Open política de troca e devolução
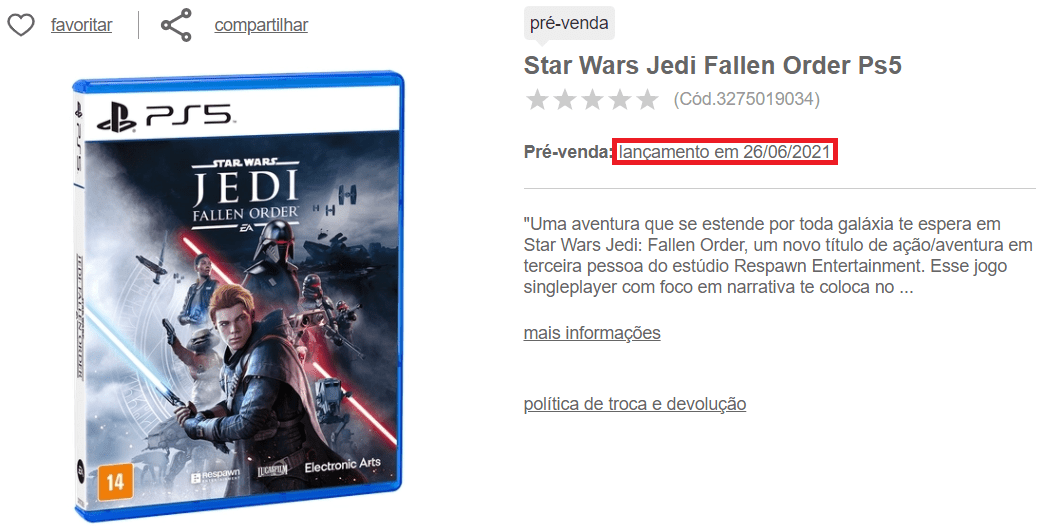This screenshot has height=531, width=1040. coord(635,404)
